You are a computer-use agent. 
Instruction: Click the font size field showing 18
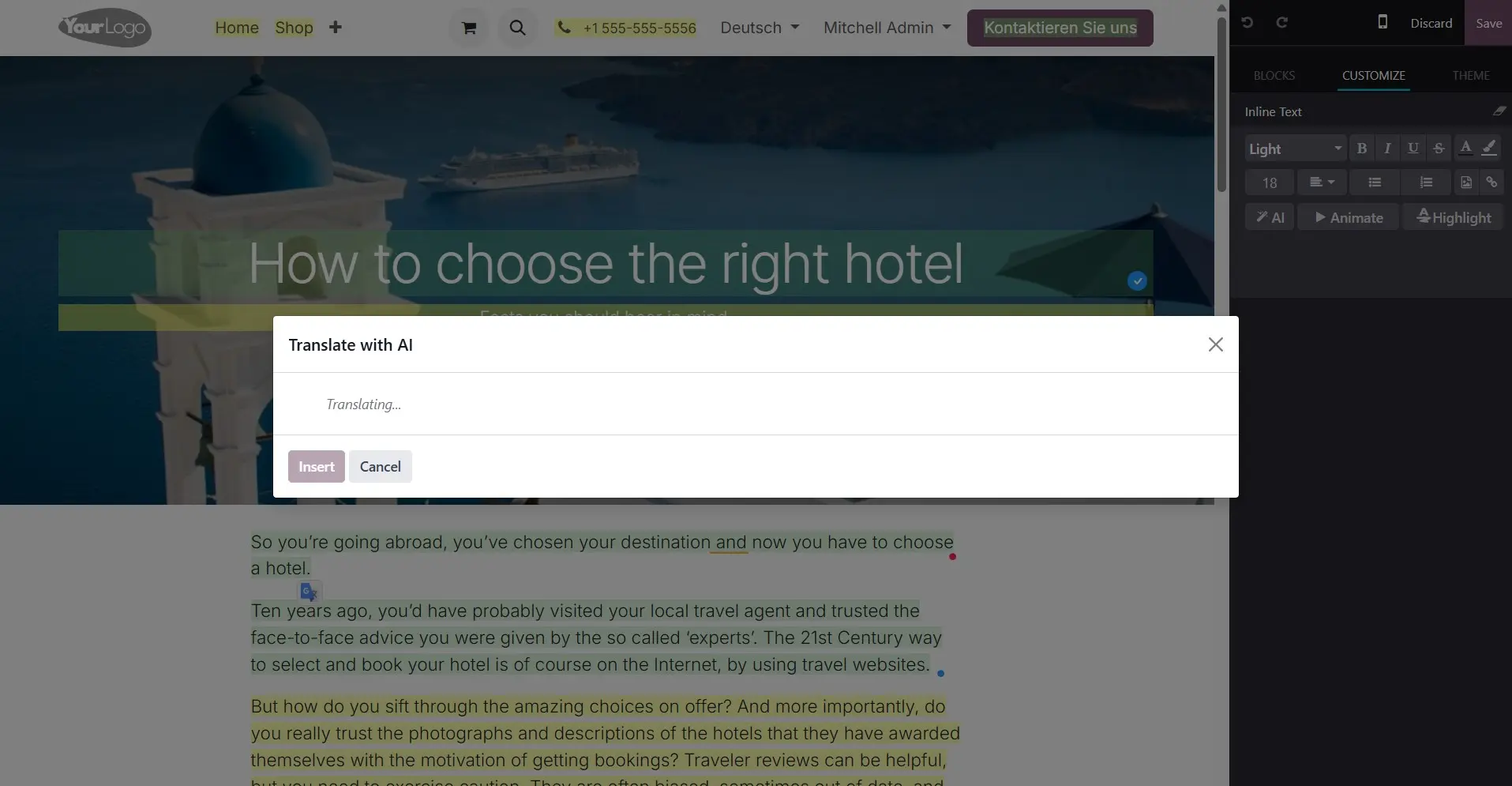click(1269, 182)
